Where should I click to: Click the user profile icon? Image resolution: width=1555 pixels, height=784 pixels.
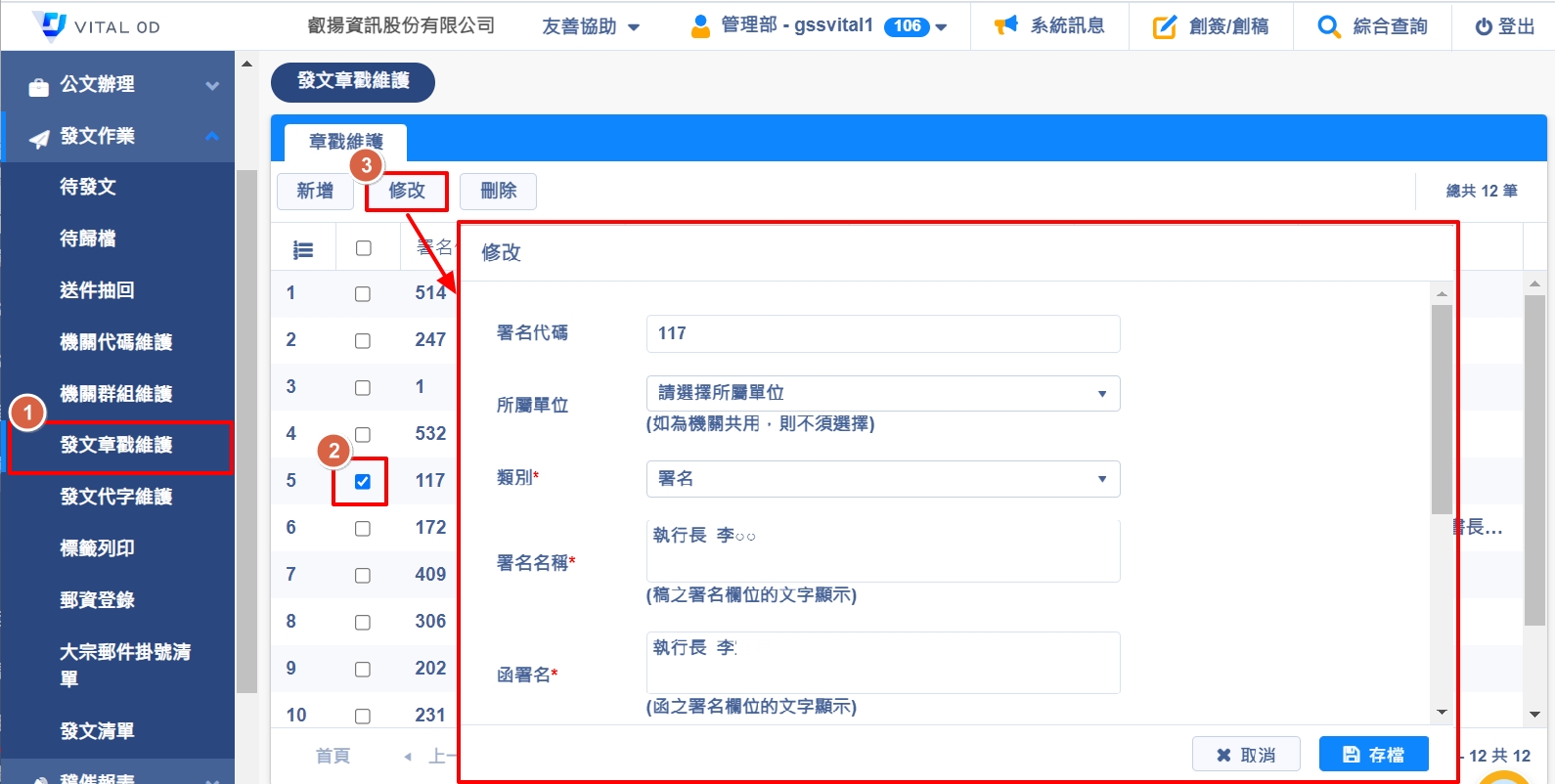tap(700, 26)
